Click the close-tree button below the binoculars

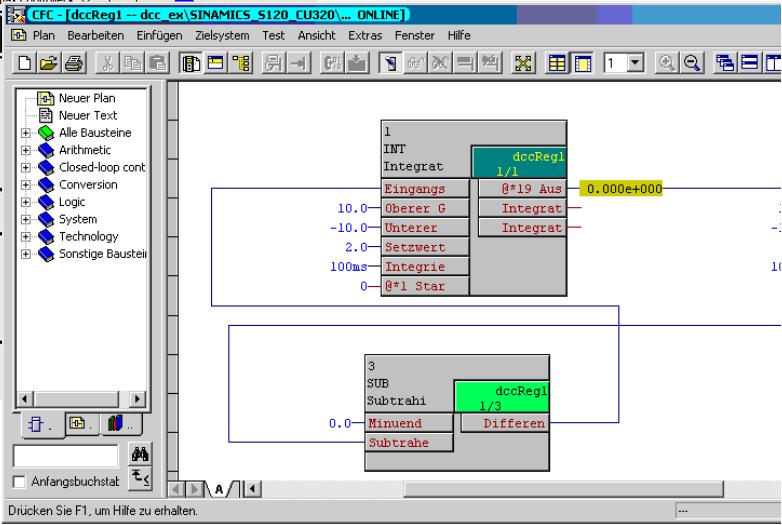140,478
